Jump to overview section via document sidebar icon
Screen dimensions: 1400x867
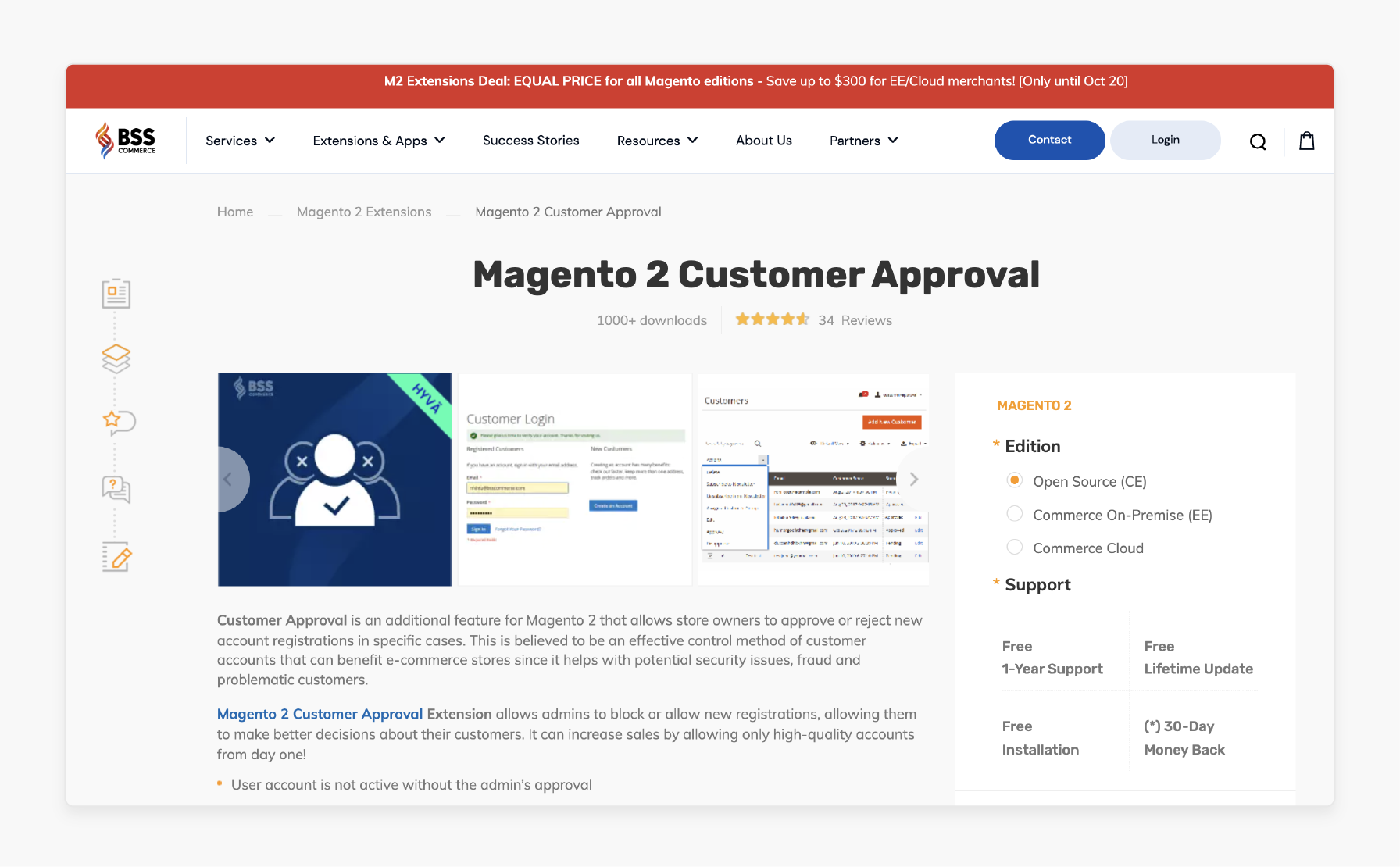pos(116,294)
